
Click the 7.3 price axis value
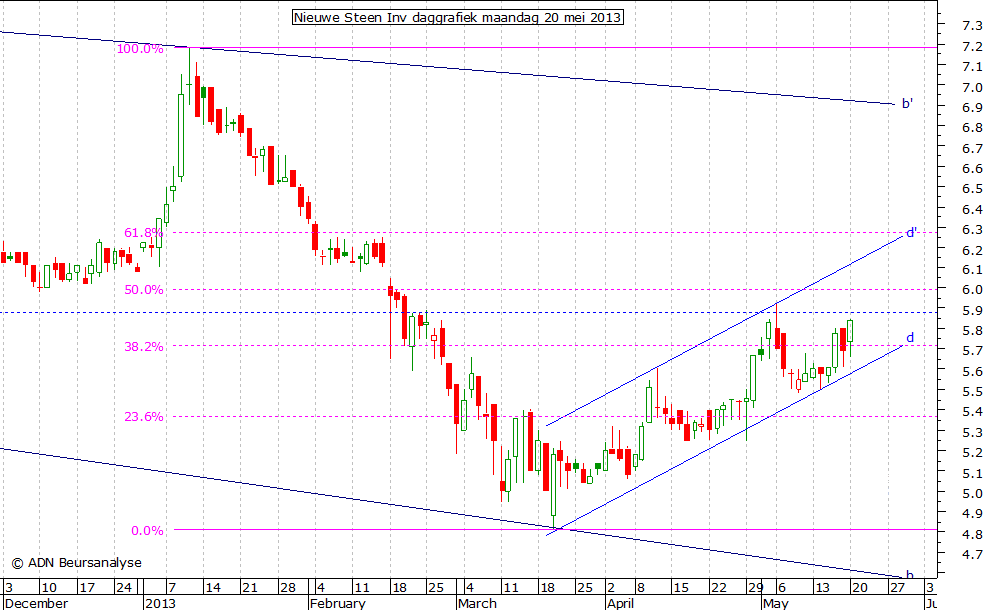[972, 26]
